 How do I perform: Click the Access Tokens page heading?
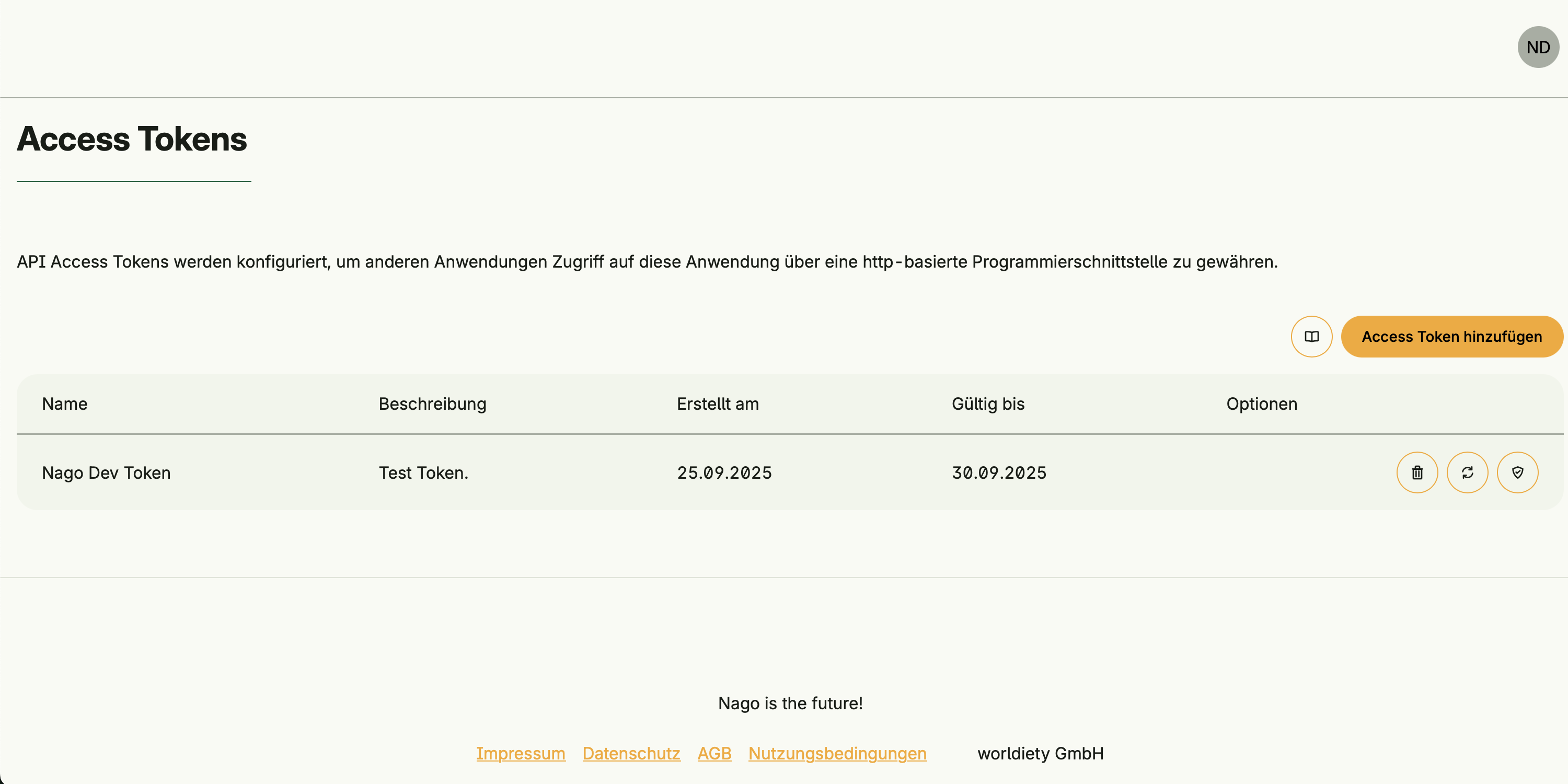click(x=132, y=139)
